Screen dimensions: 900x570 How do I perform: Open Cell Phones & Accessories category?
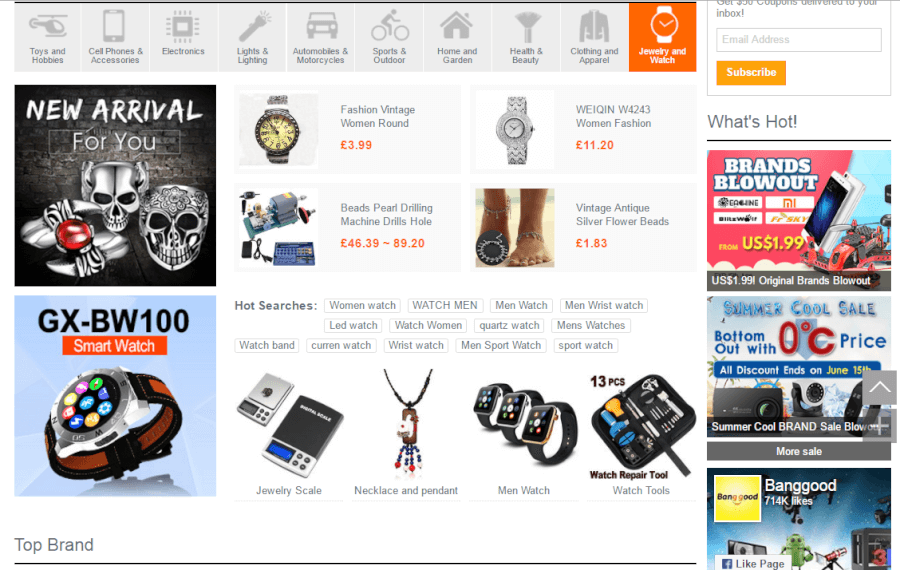(x=115, y=38)
